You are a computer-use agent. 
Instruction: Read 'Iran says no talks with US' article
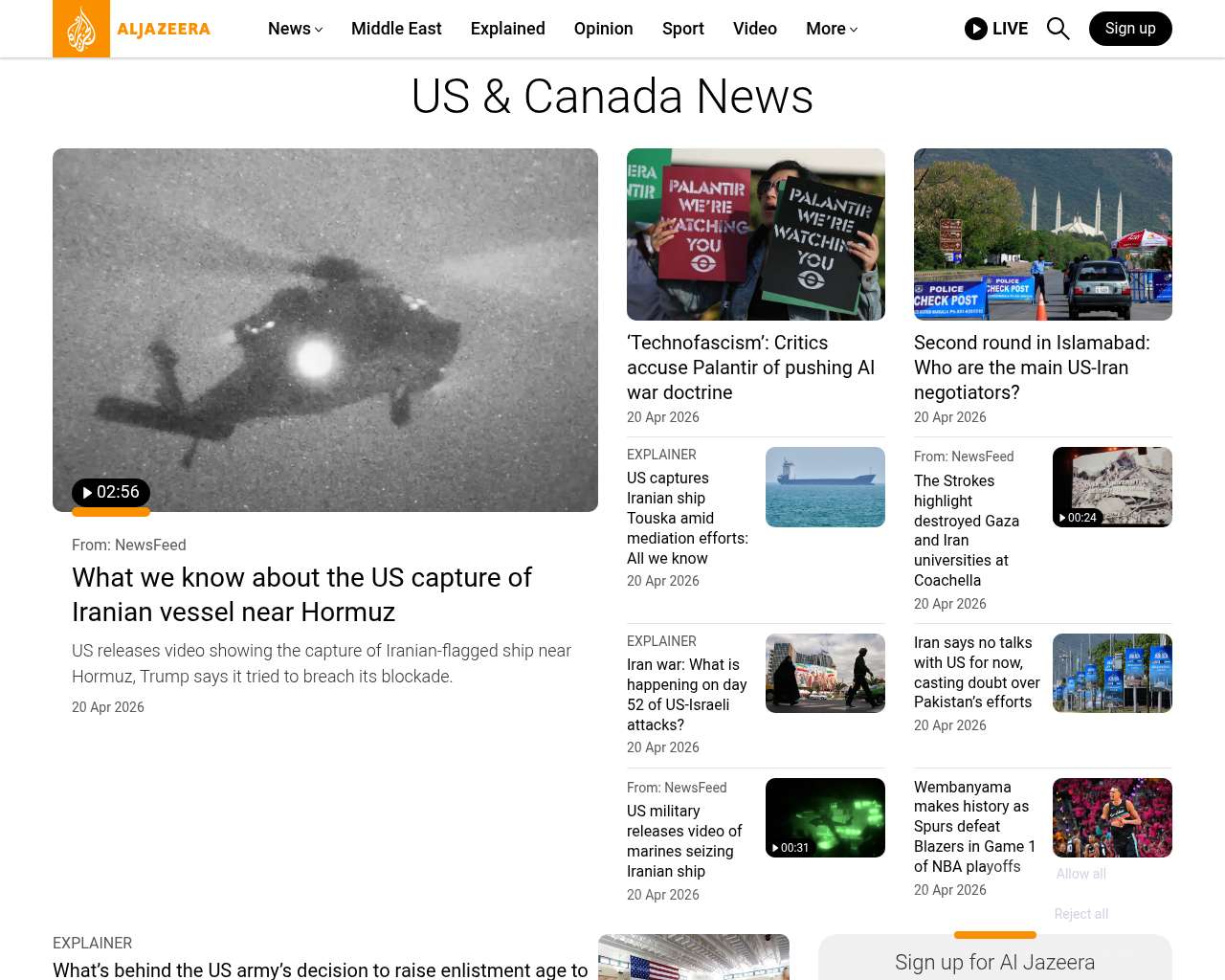977,672
